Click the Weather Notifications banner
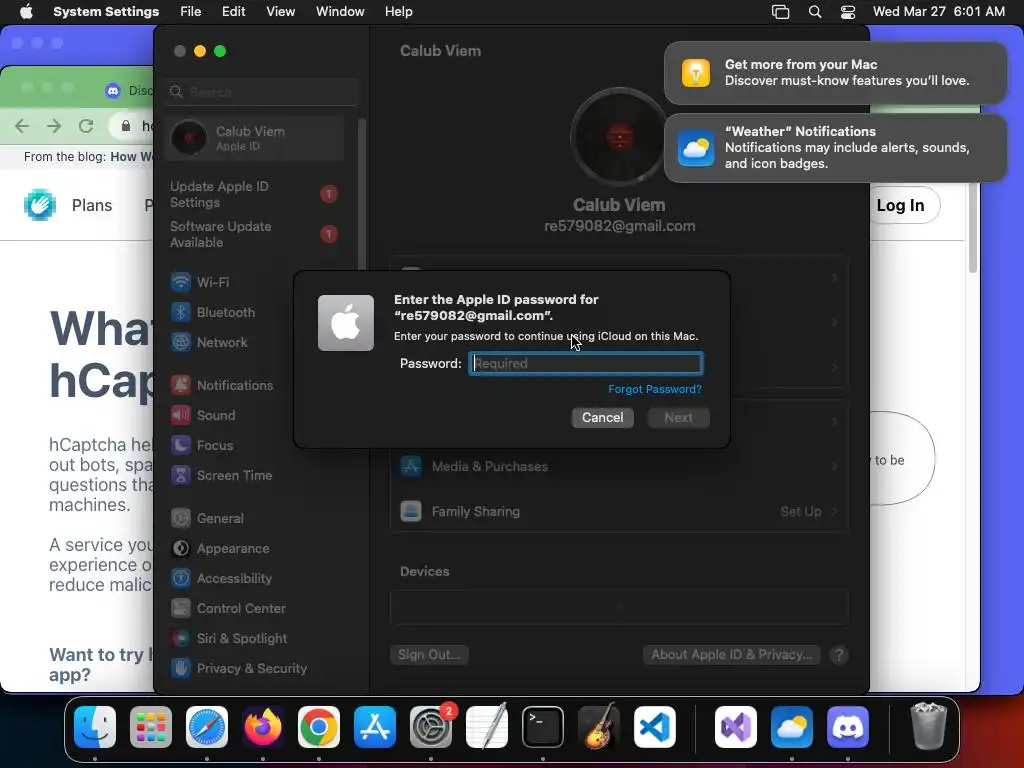This screenshot has width=1024, height=768. [835, 148]
